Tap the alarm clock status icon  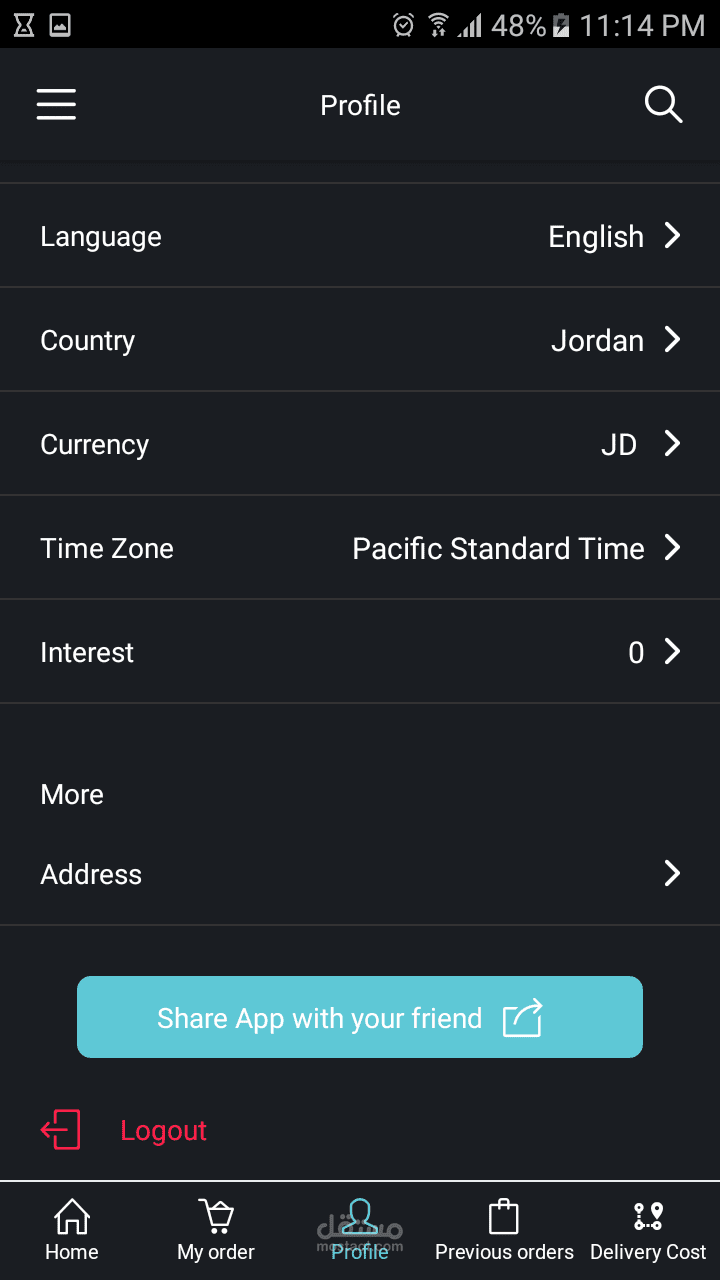pos(403,25)
